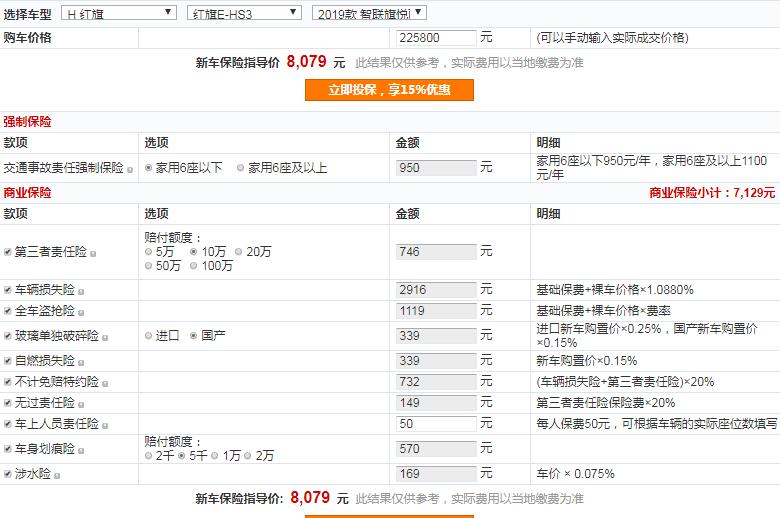
Task: Choose the 100万 third-party coverage amount
Action: 194,266
